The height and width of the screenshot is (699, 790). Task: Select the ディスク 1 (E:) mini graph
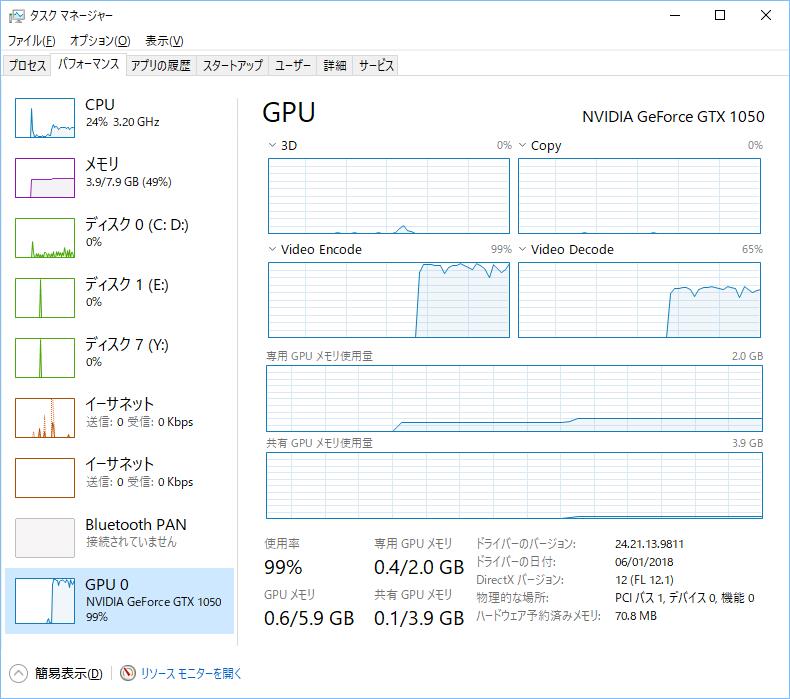tap(45, 298)
